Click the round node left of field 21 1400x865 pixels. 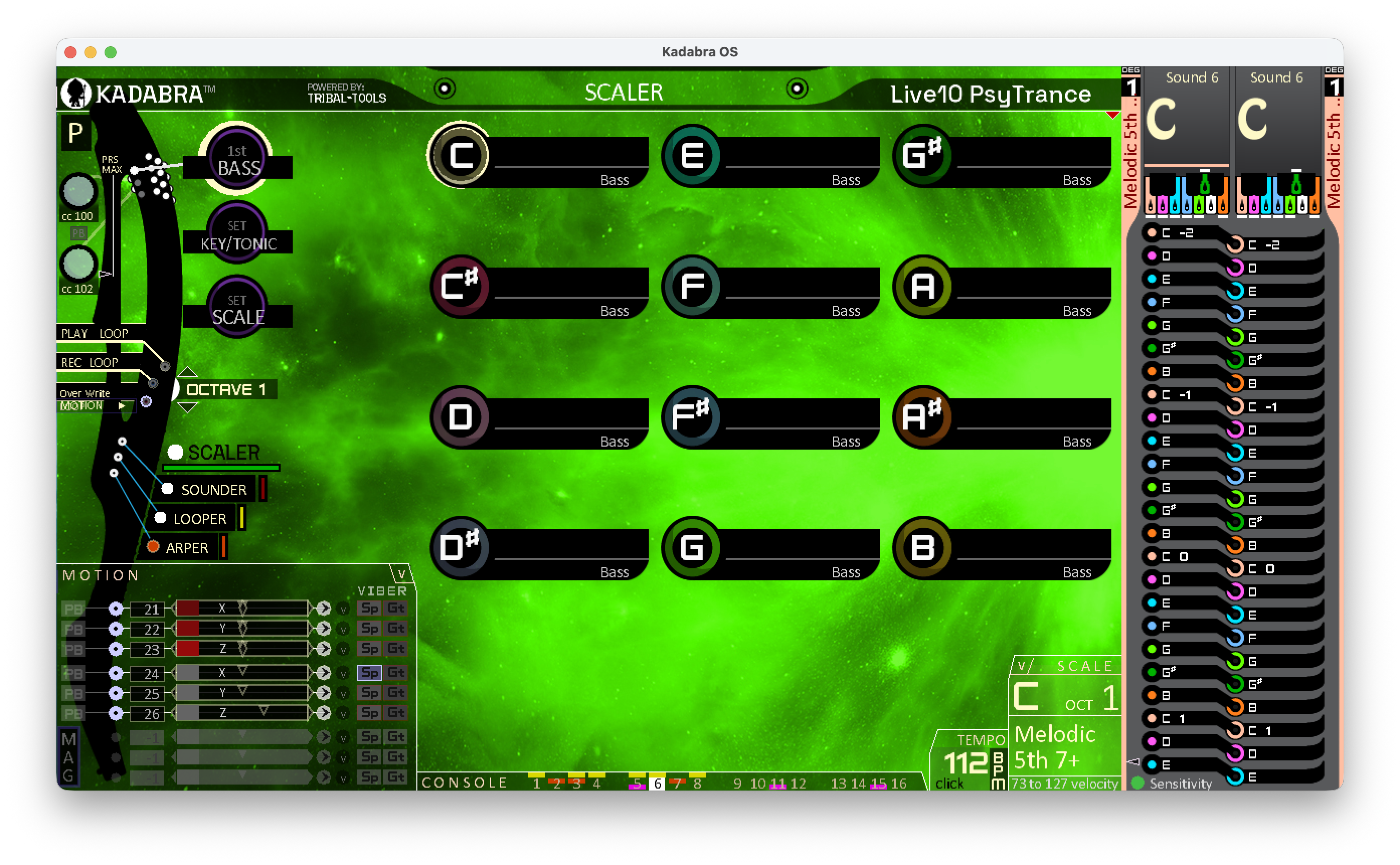click(116, 609)
